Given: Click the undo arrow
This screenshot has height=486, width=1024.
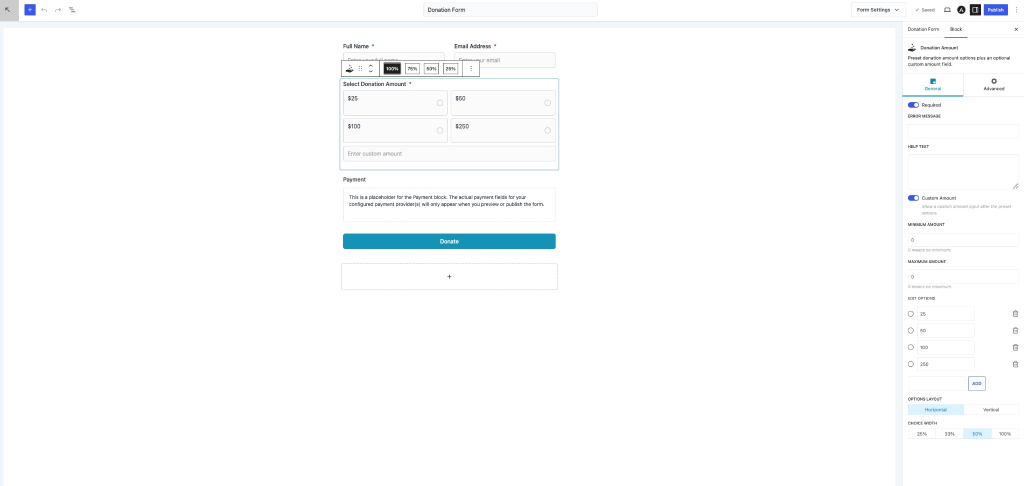Looking at the screenshot, I should pos(44,10).
